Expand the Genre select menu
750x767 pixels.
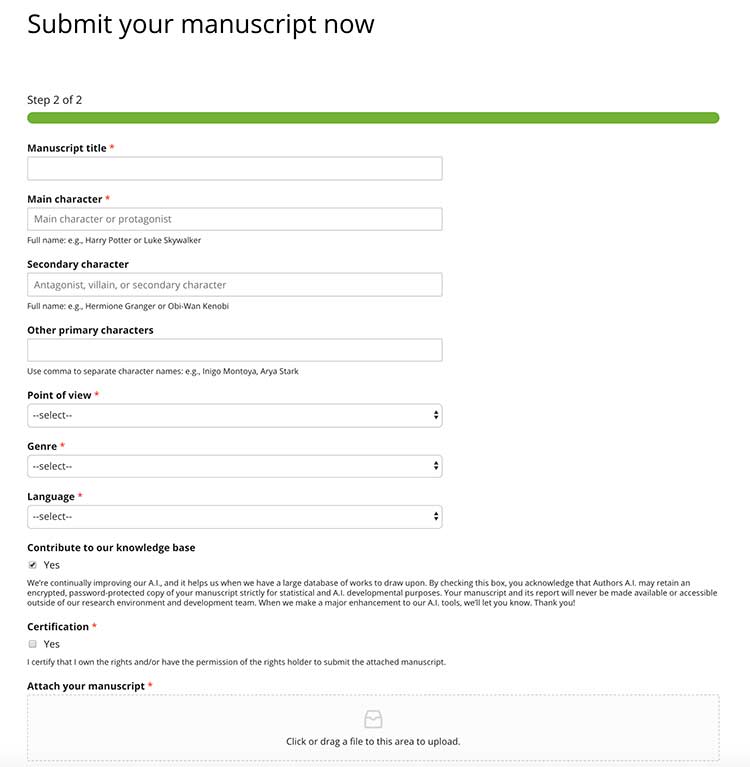(x=234, y=466)
